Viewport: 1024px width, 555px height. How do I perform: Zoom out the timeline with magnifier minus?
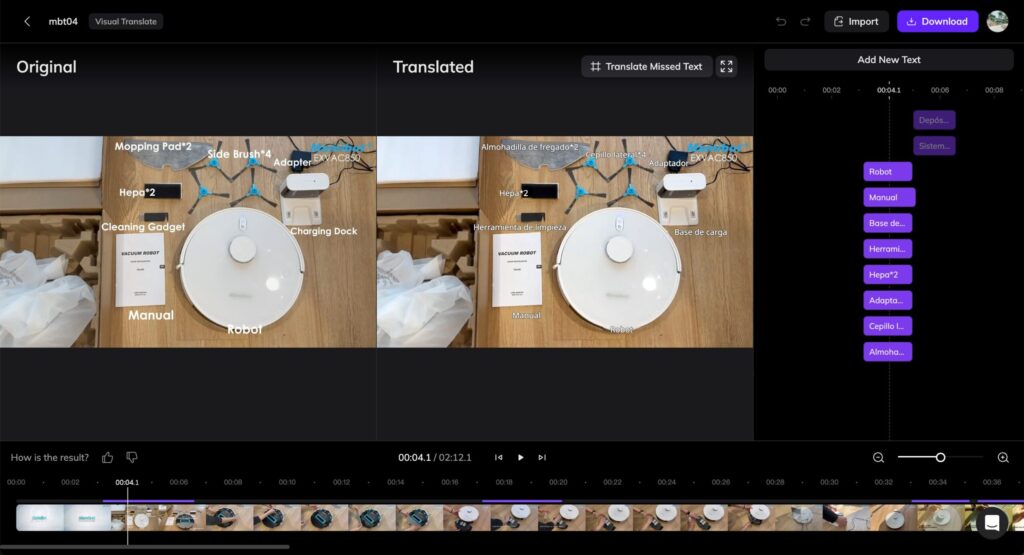pyautogui.click(x=878, y=458)
